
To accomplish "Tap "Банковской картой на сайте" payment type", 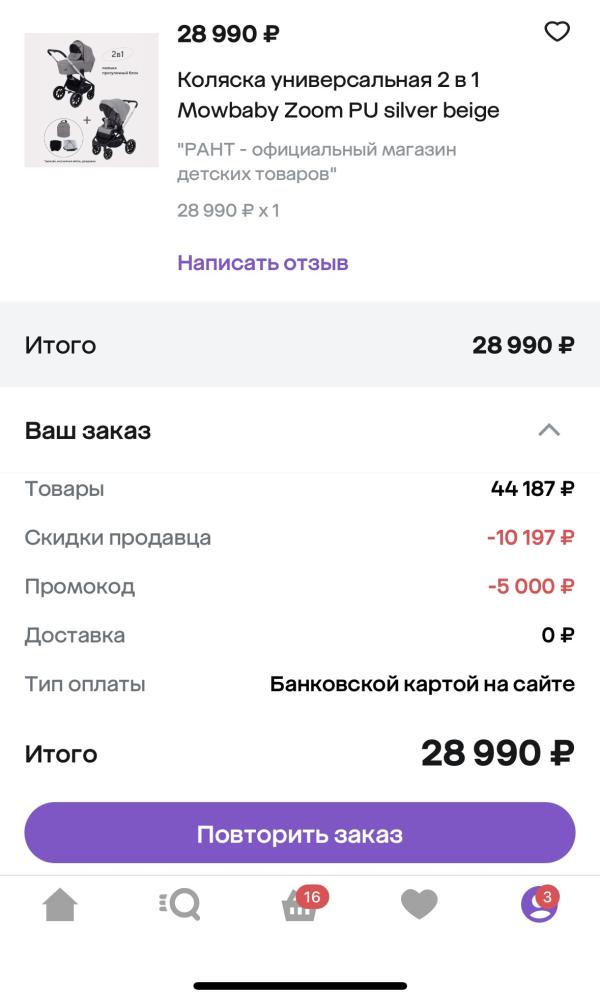I will 422,685.
